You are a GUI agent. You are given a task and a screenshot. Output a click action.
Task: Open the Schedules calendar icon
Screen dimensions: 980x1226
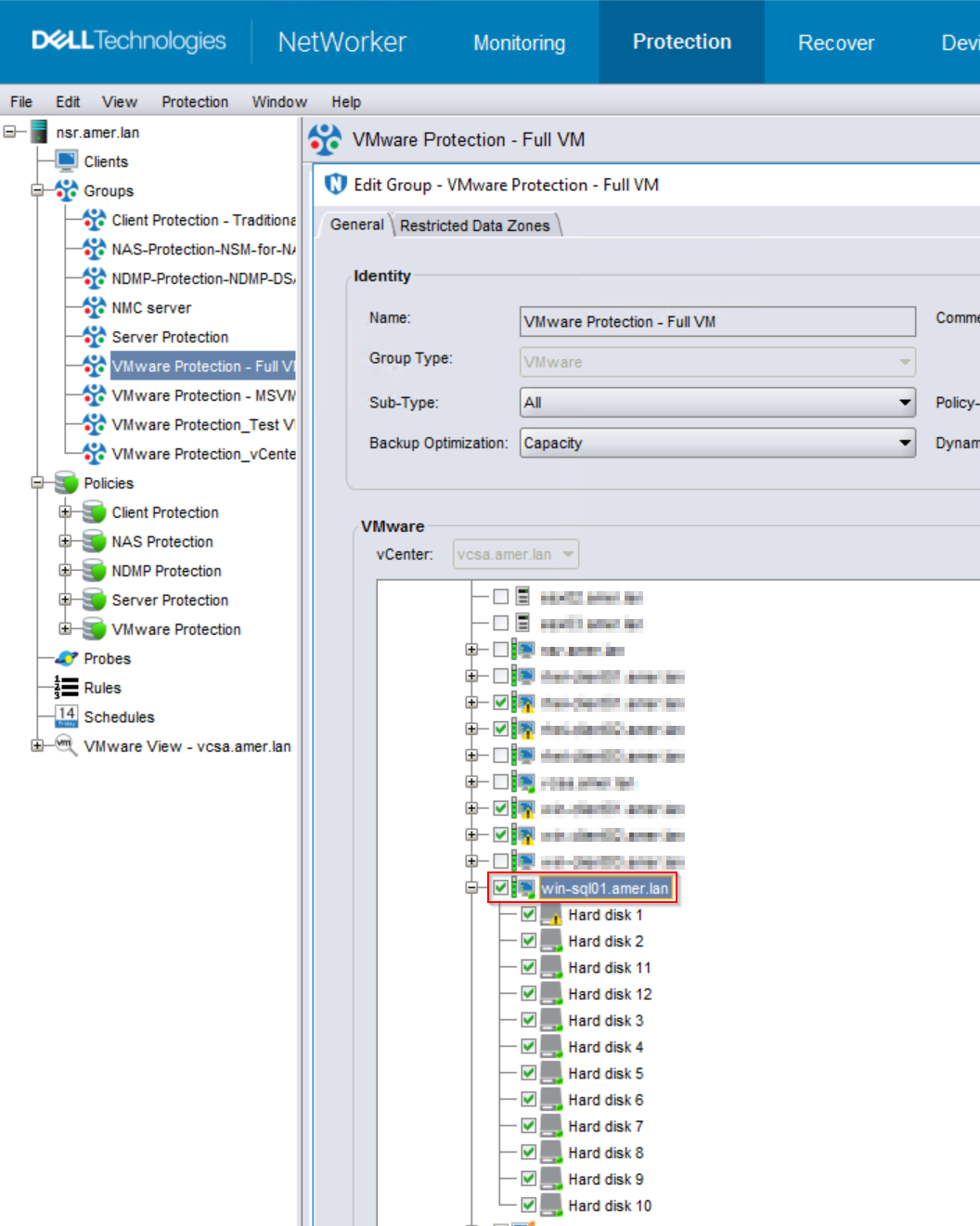[65, 716]
